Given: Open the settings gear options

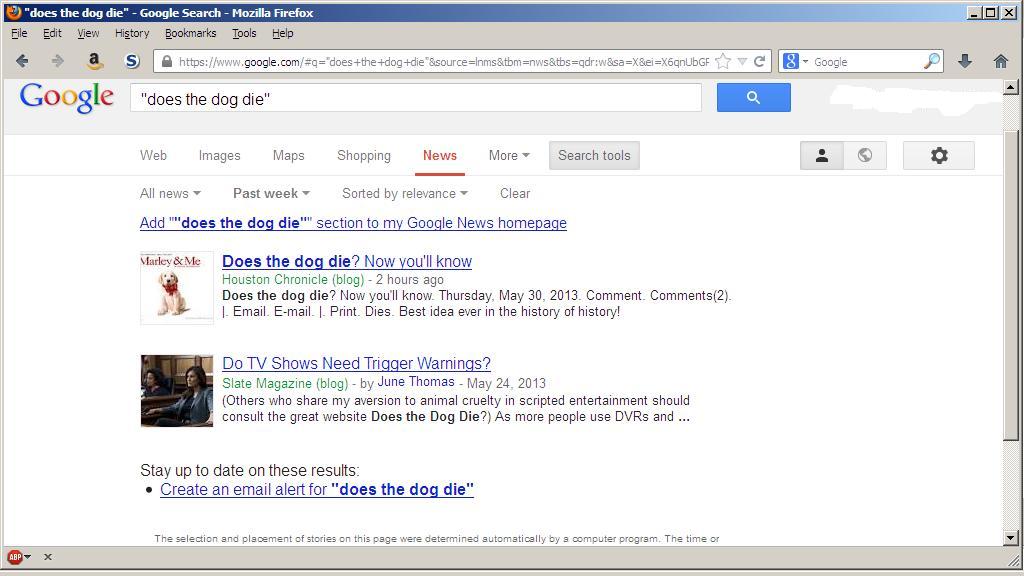Looking at the screenshot, I should (x=938, y=155).
